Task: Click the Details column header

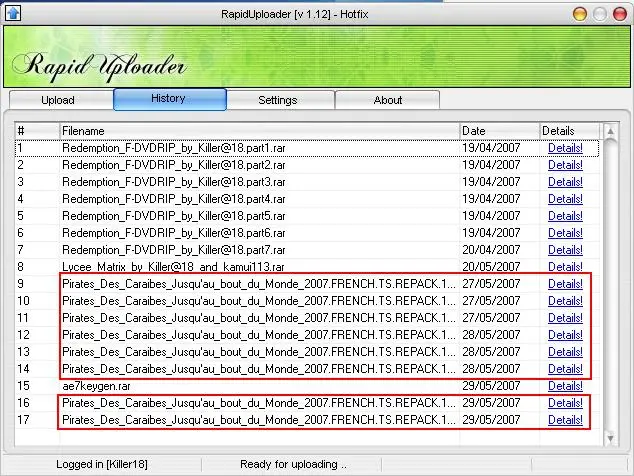Action: coord(569,131)
